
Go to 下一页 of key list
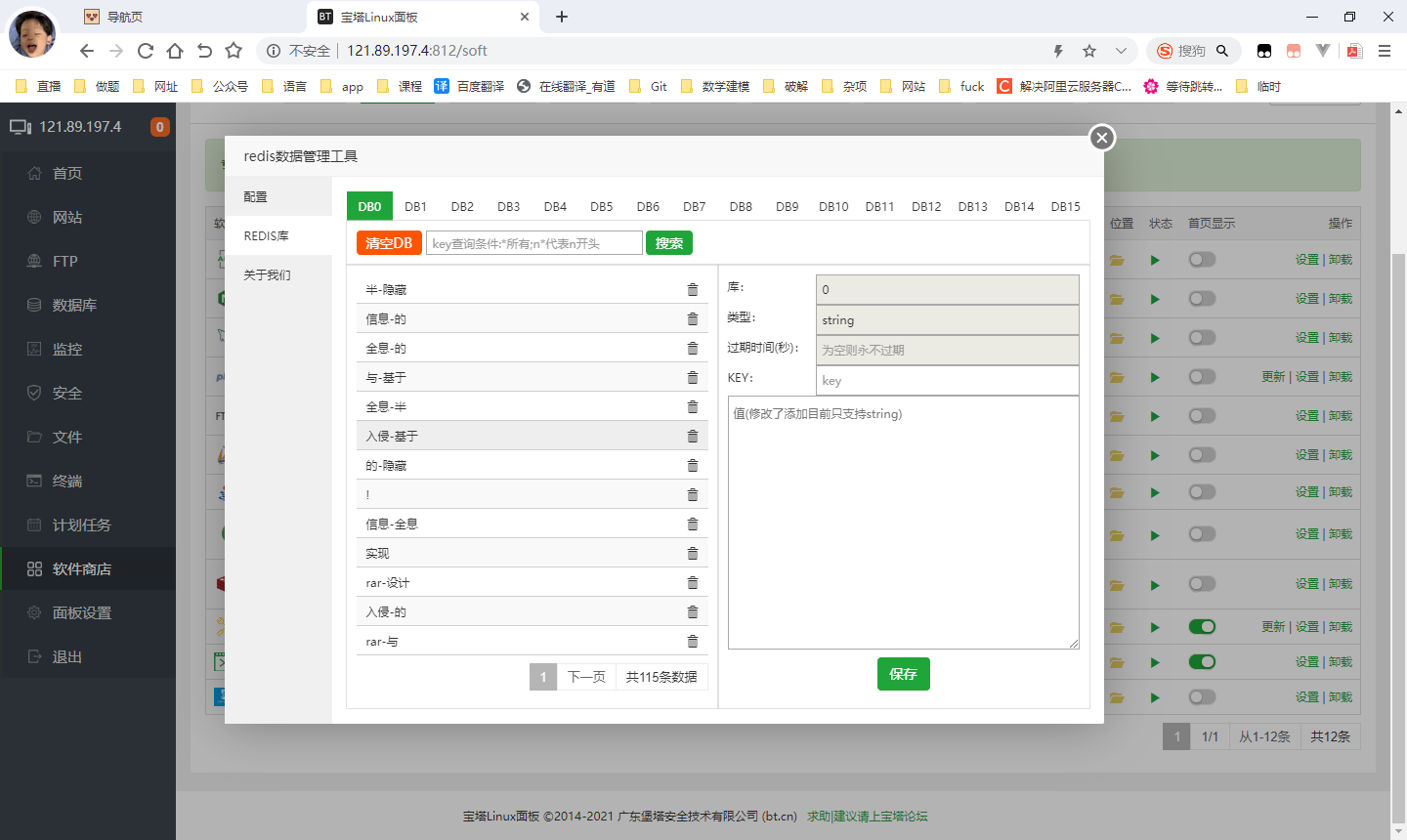point(586,677)
